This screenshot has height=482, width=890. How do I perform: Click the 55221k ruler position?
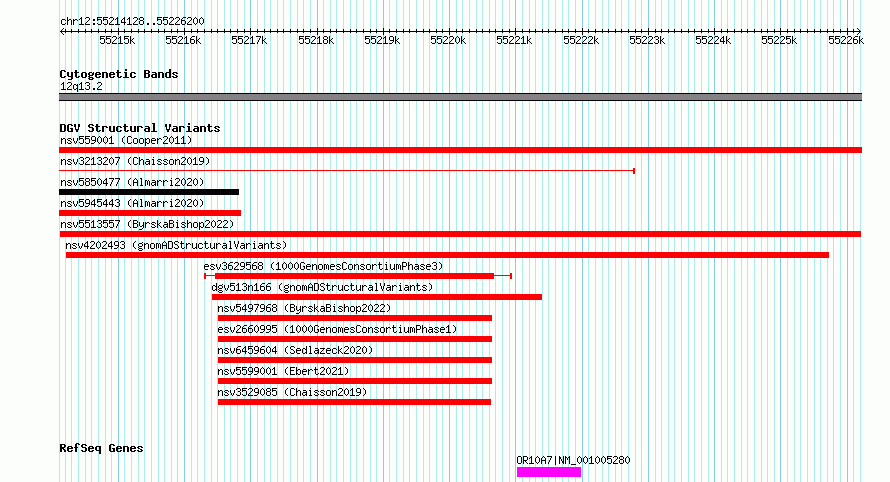(514, 40)
